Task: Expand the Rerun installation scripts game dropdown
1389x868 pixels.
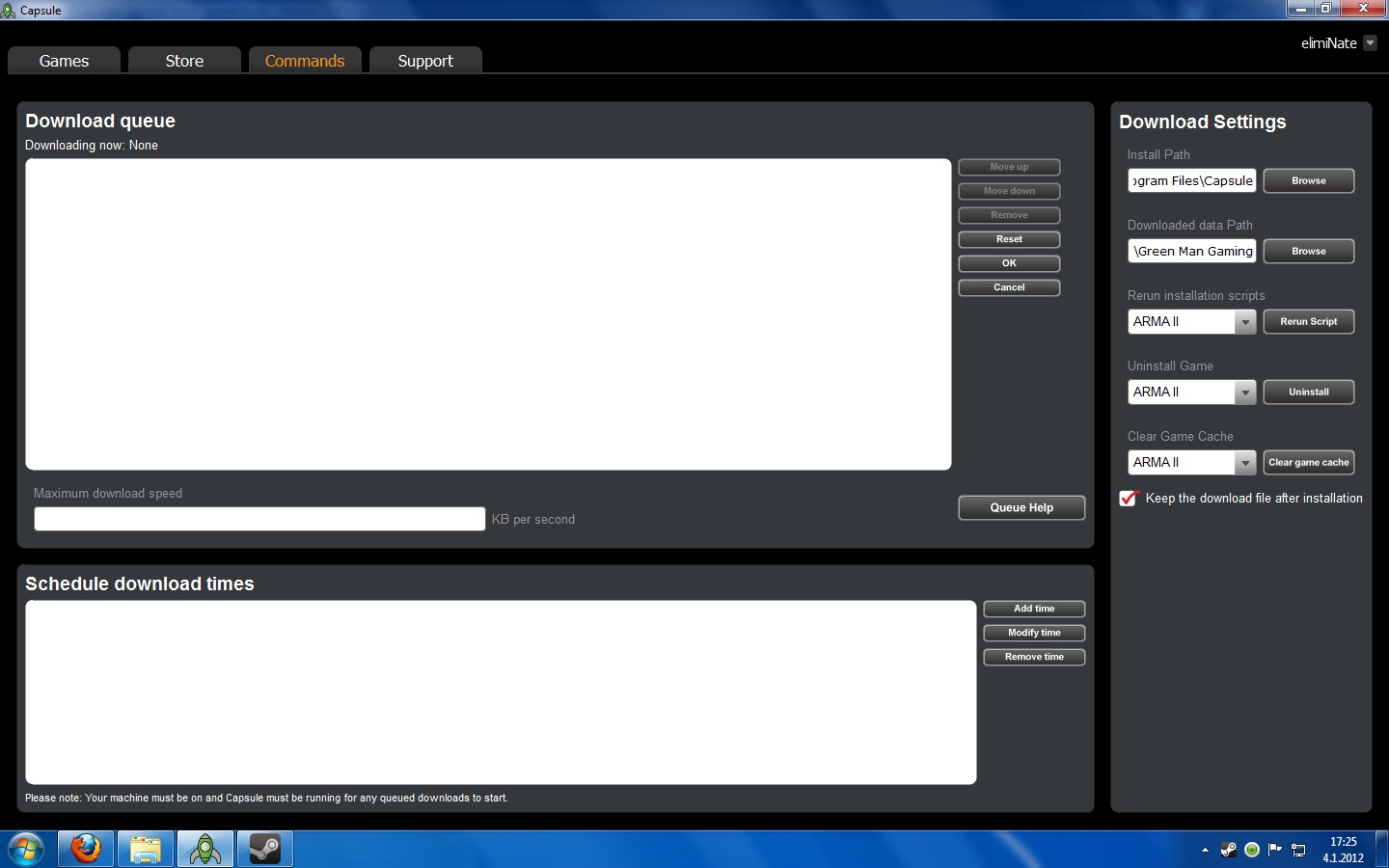Action: [x=1245, y=322]
